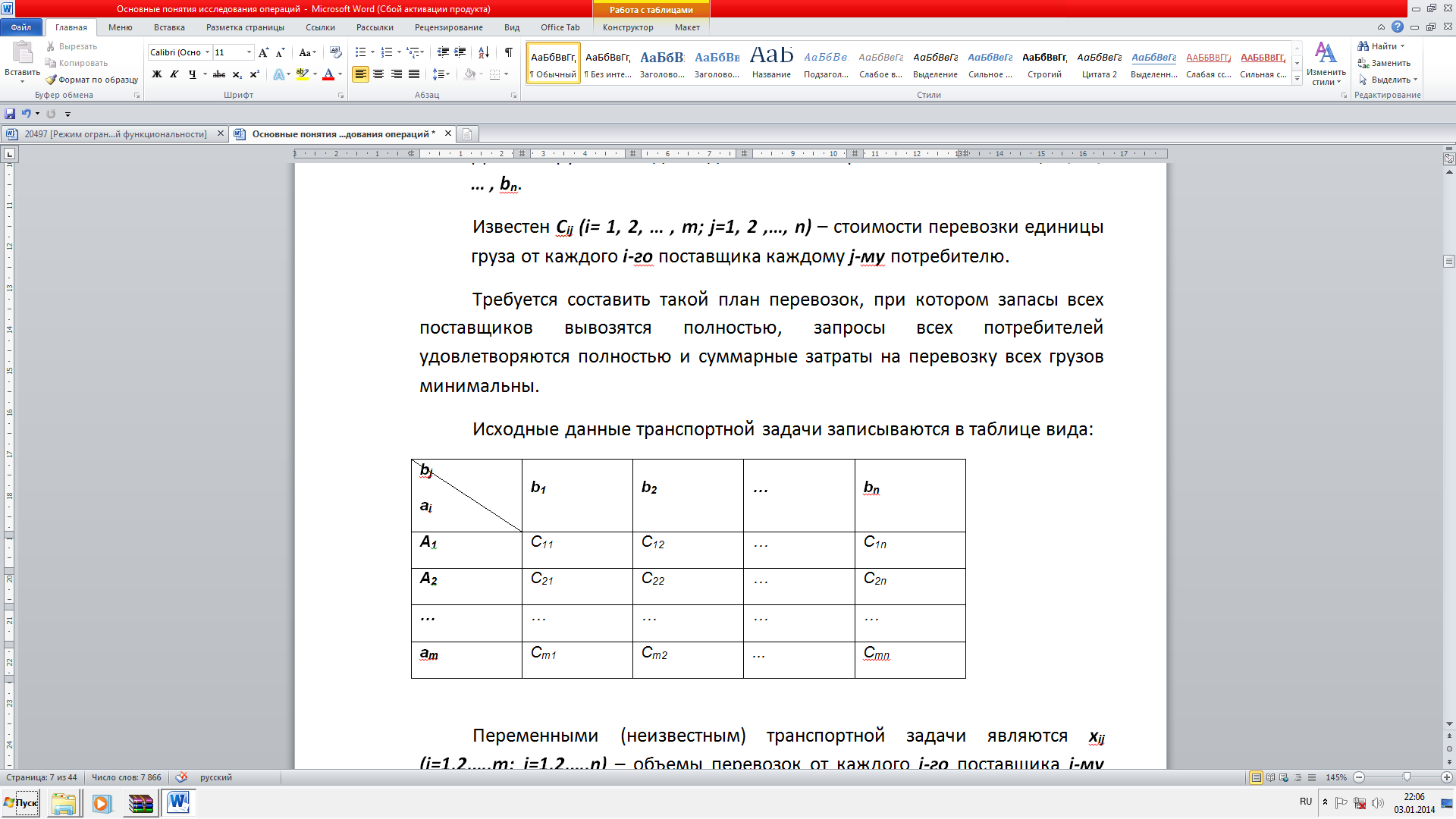Switch to document tab 20497
This screenshot has height=819, width=1456.
coord(115,134)
